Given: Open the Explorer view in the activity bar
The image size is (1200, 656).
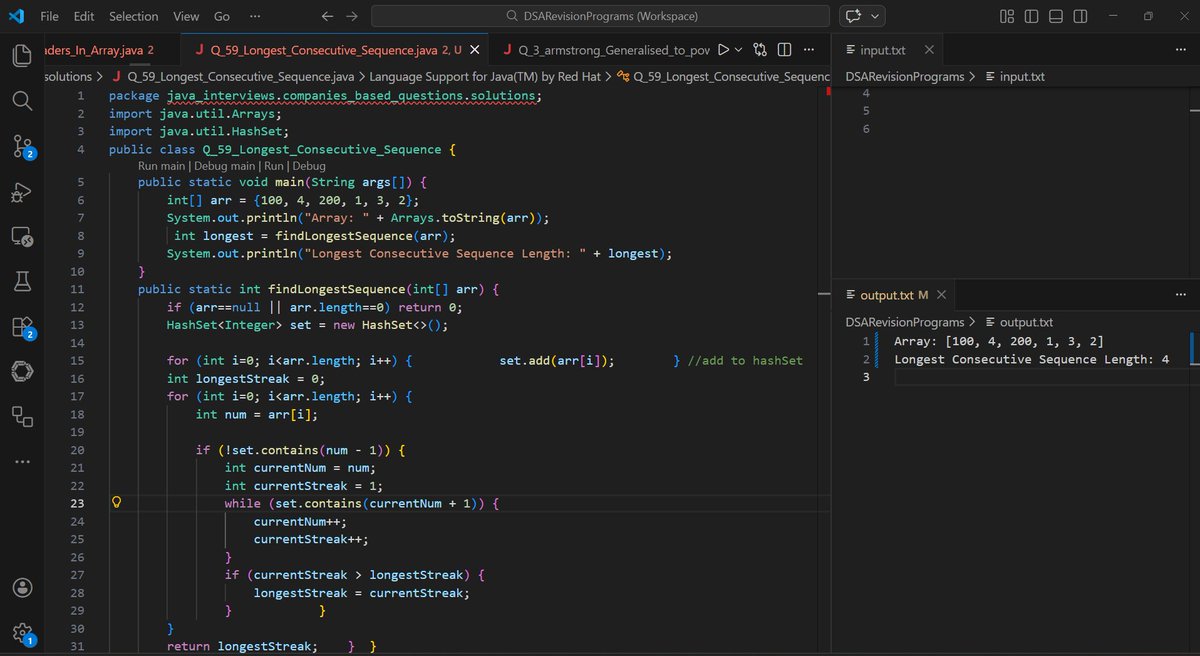Looking at the screenshot, I should 22,55.
